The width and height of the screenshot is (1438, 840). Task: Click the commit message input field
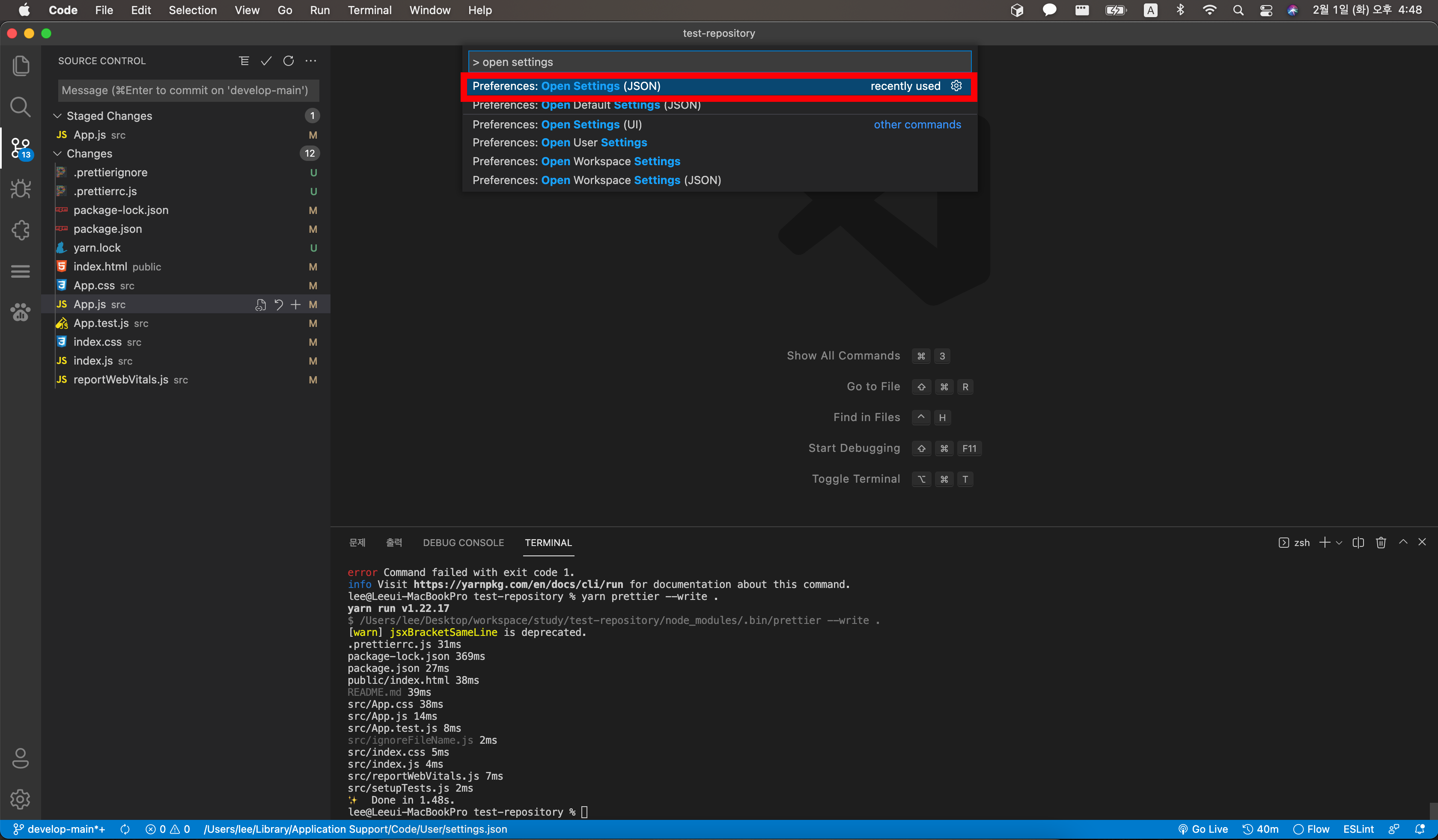coord(188,90)
